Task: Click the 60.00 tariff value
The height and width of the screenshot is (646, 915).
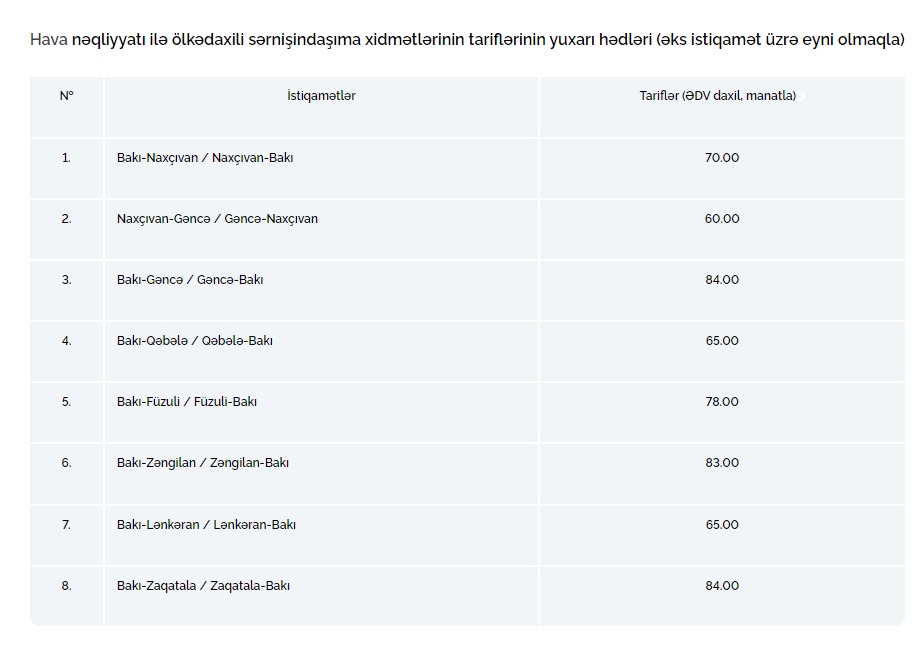Action: pos(722,219)
